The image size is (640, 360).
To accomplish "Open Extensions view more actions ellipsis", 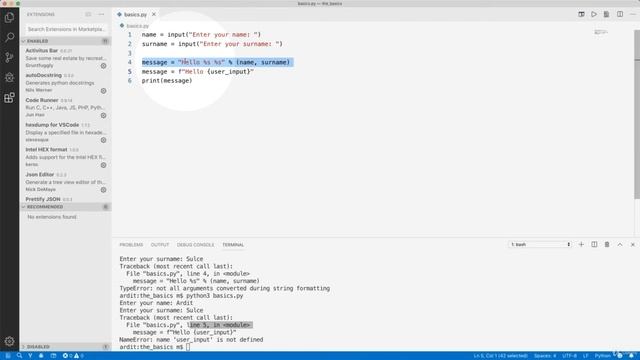I will coord(101,14).
